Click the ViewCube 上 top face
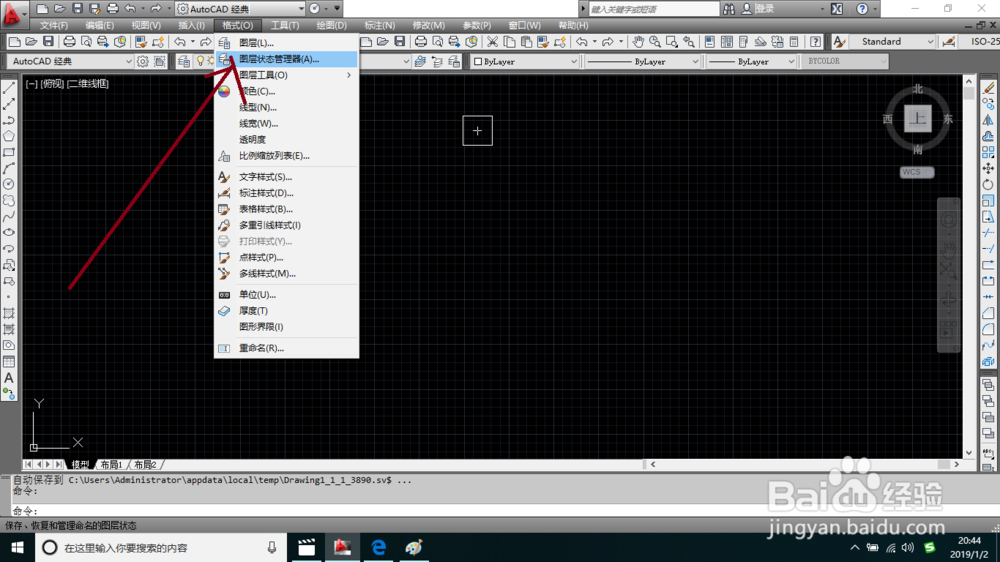1000x562 pixels. pyautogui.click(x=918, y=119)
